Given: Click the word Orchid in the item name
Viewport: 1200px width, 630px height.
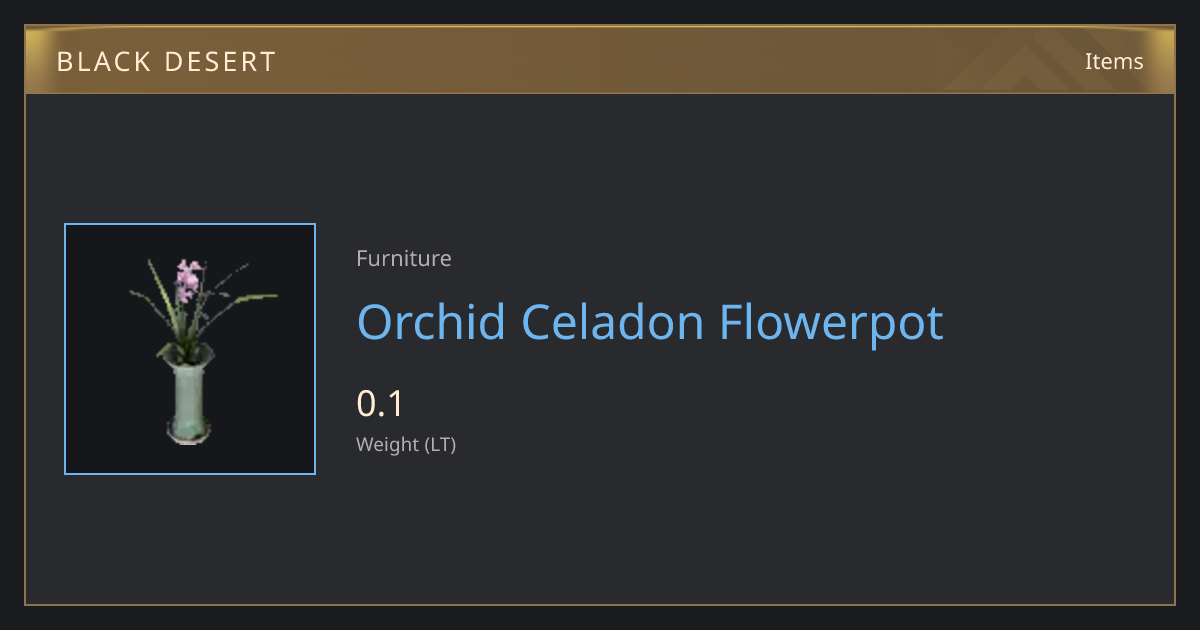Looking at the screenshot, I should [x=429, y=322].
